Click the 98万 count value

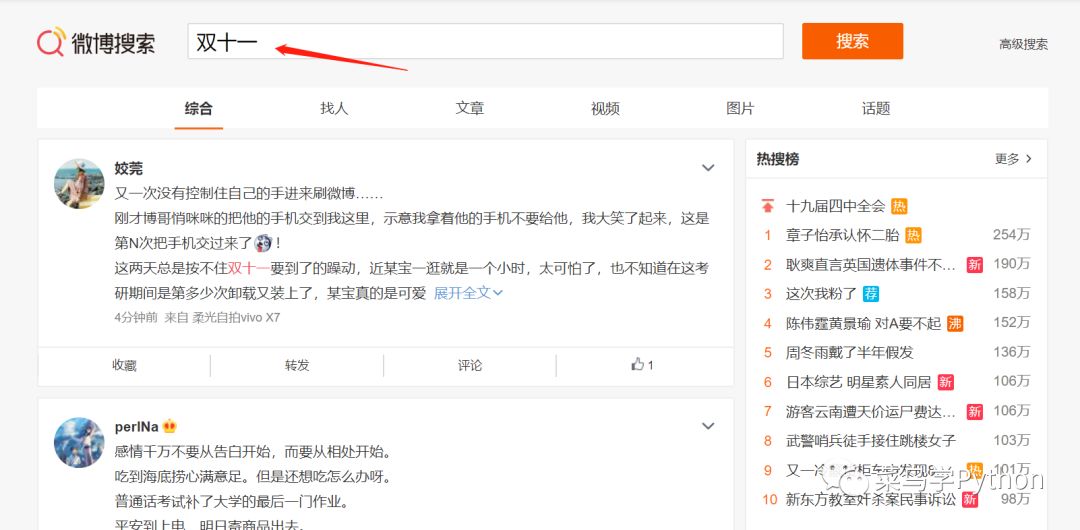[x=1016, y=499]
